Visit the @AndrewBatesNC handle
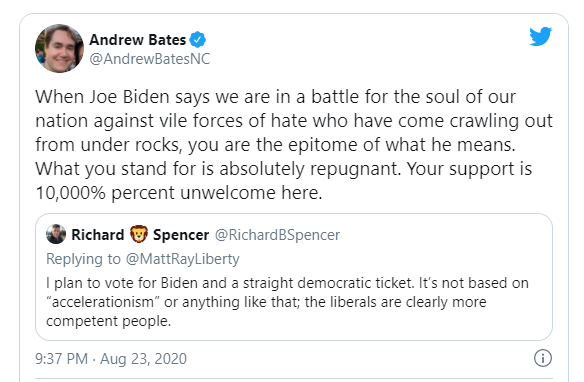This screenshot has width=584, height=382. click(x=150, y=59)
